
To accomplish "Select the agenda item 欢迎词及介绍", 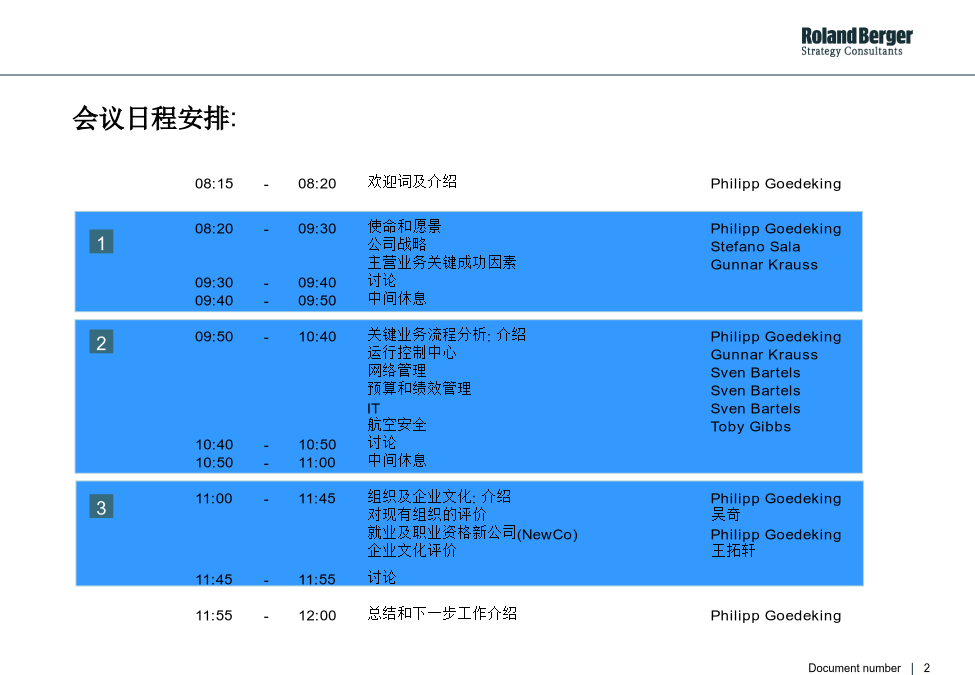I will tap(412, 181).
